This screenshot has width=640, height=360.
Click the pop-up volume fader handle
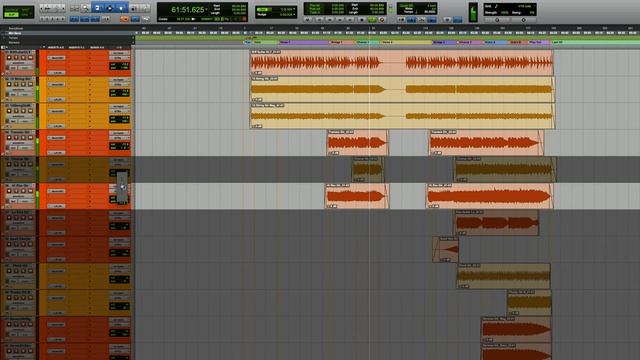122,187
